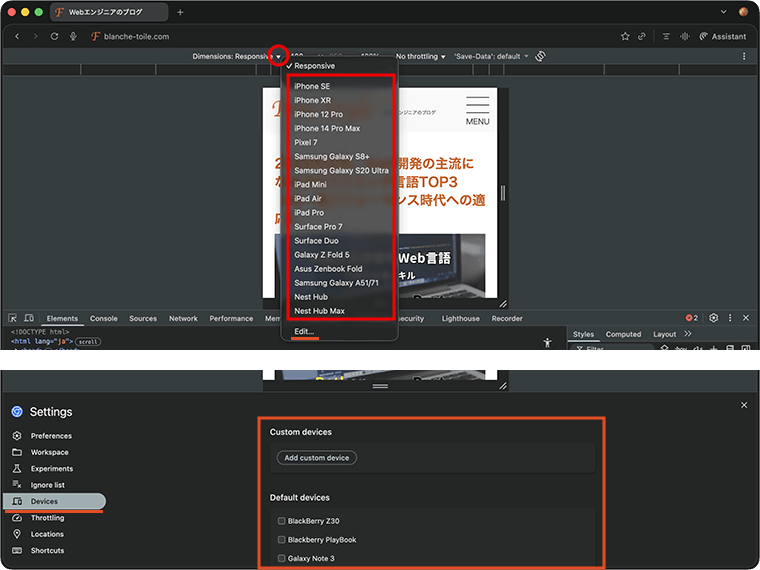
Task: Bookmark page with the star icon
Action: (x=625, y=36)
